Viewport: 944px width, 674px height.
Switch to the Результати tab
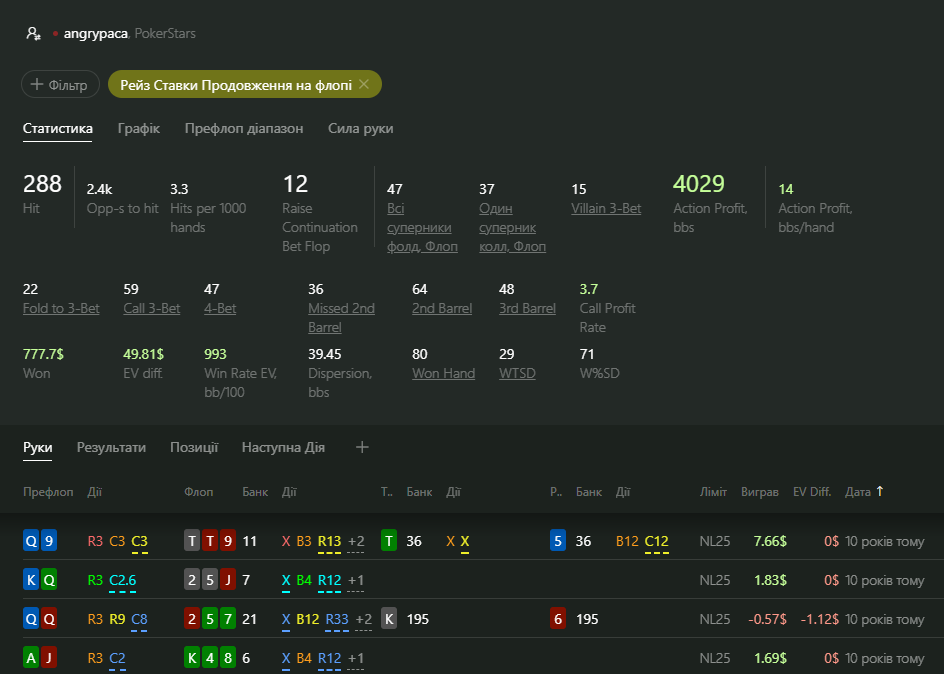pyautogui.click(x=111, y=447)
